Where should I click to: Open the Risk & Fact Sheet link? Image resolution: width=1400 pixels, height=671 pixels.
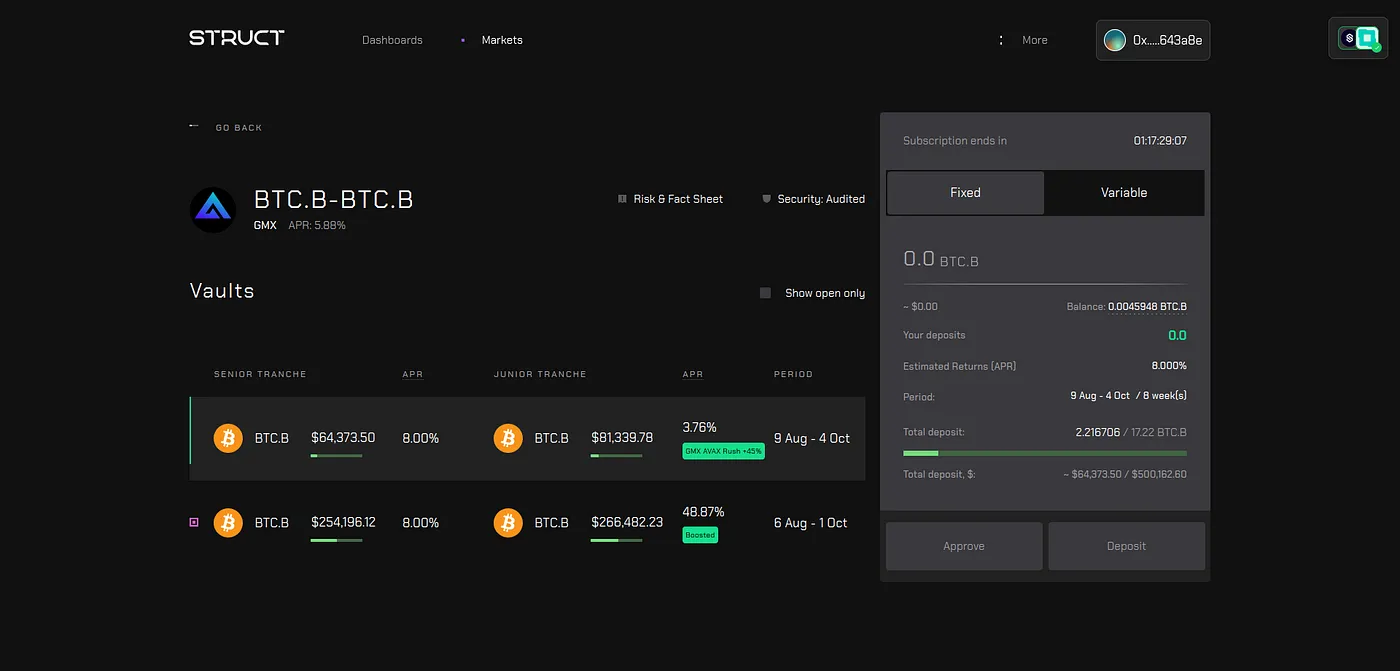[677, 199]
